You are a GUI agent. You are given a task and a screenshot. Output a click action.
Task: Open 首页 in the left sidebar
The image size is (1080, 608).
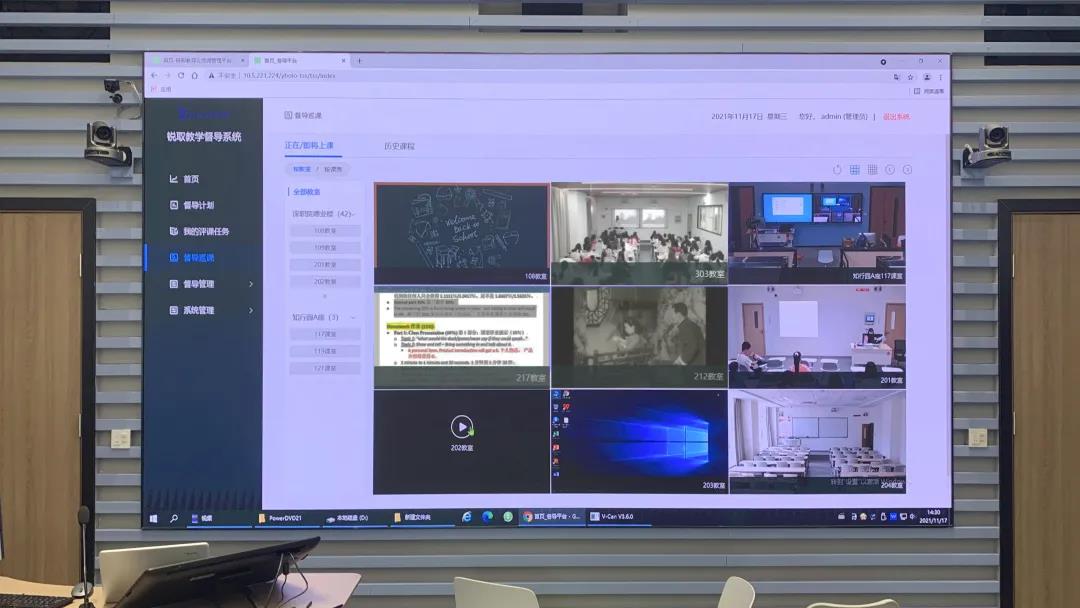[190, 179]
